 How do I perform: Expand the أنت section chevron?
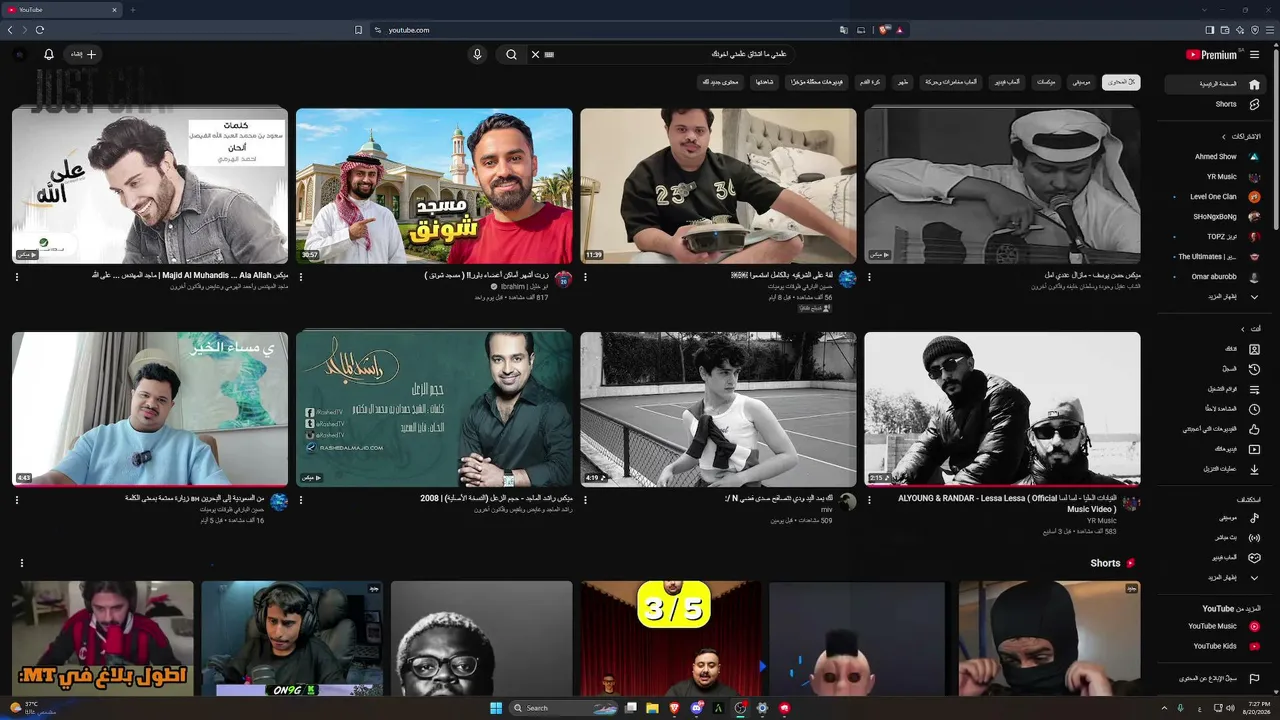click(x=1243, y=329)
